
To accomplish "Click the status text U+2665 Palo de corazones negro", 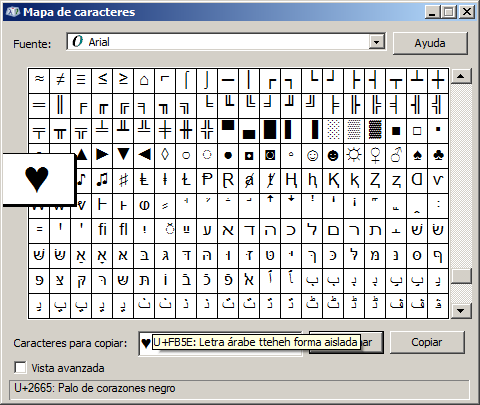I will point(95,388).
